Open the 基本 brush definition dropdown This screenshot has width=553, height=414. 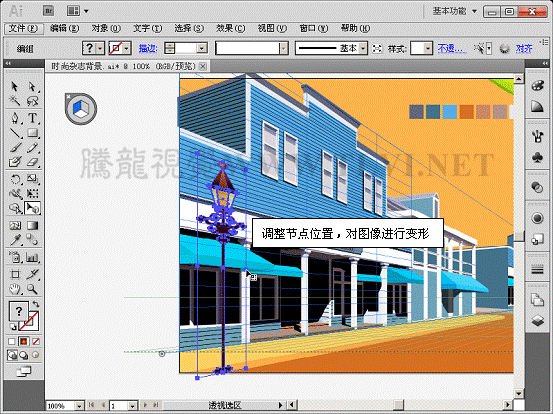363,48
